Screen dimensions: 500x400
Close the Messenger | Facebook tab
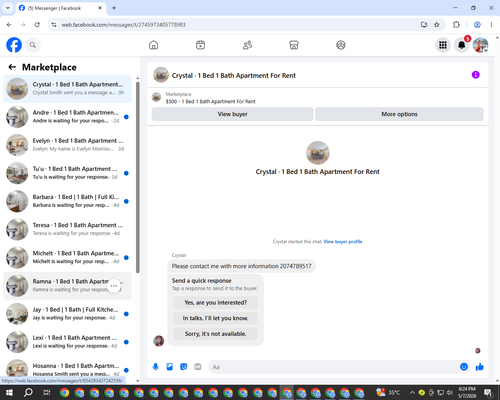100,8
